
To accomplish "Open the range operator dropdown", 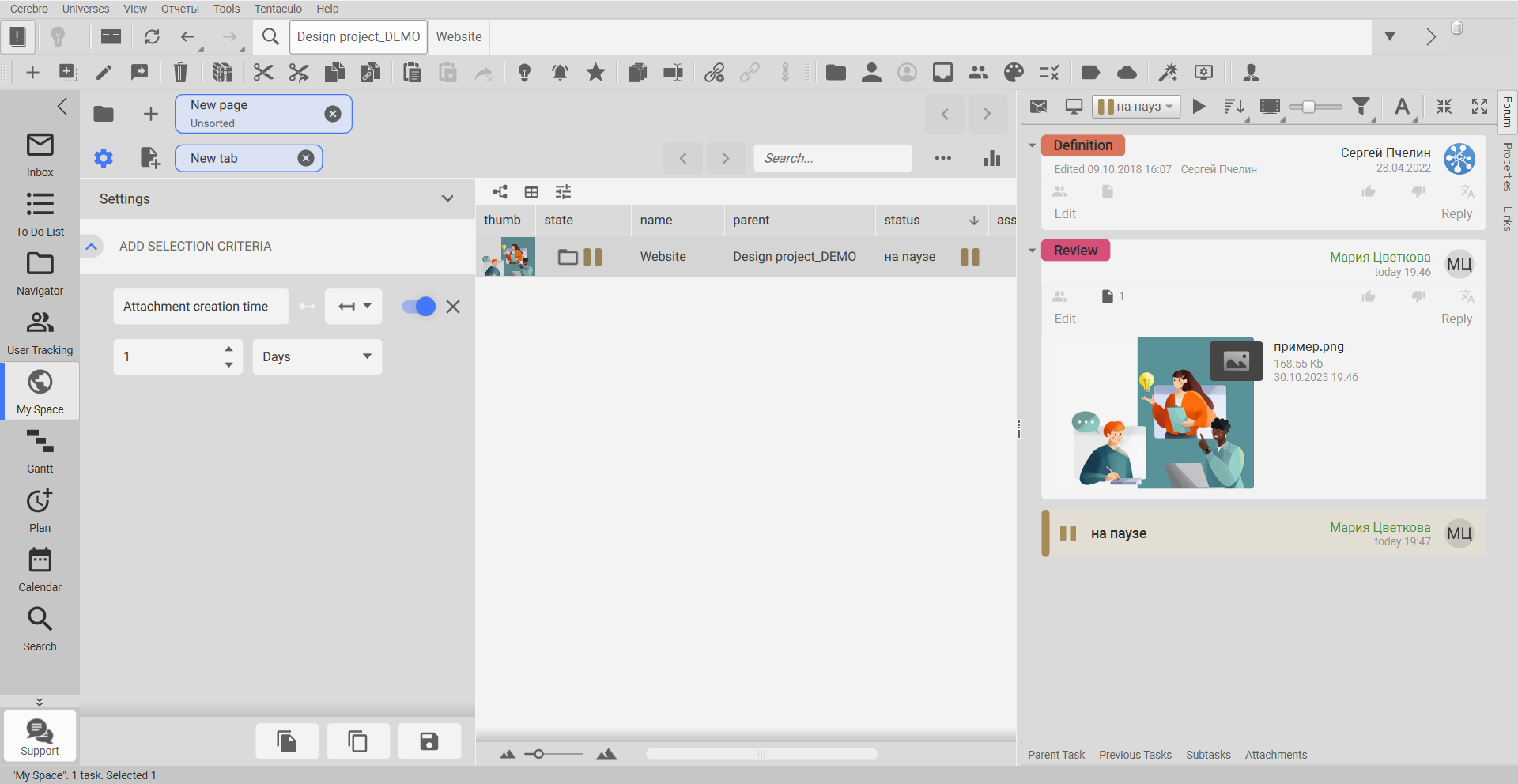I will (353, 307).
